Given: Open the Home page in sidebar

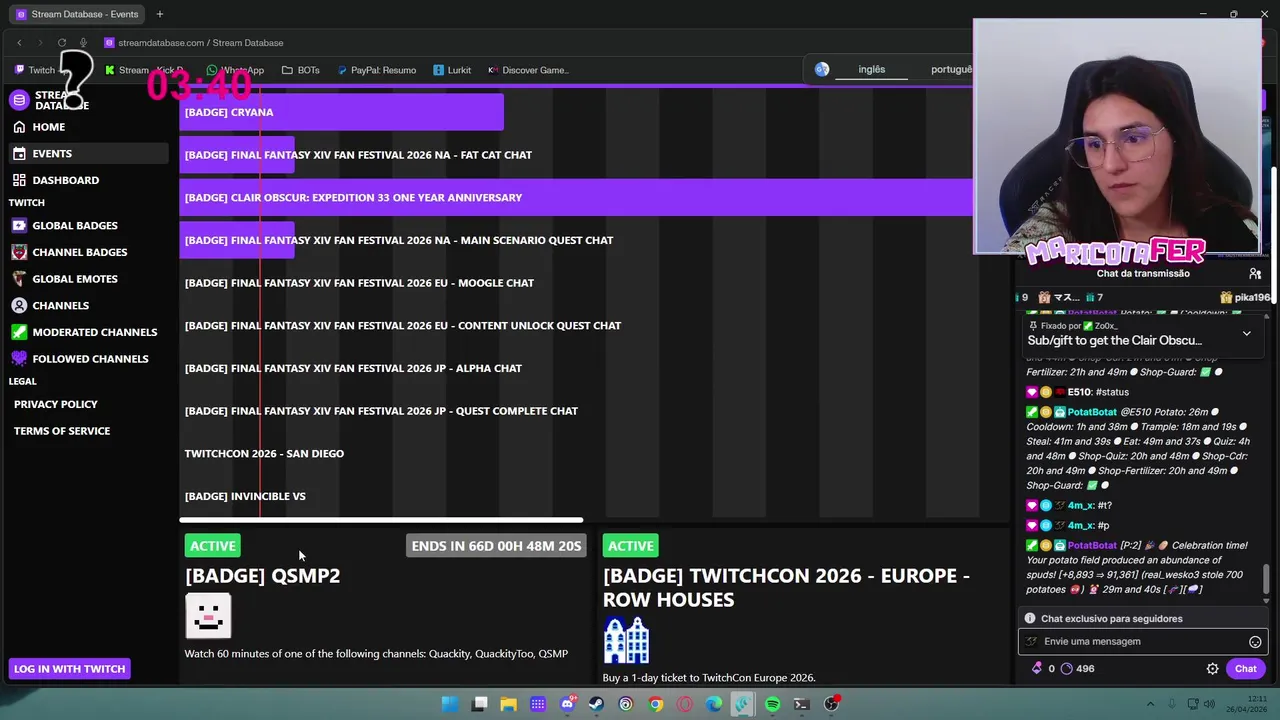Looking at the screenshot, I should (x=48, y=127).
